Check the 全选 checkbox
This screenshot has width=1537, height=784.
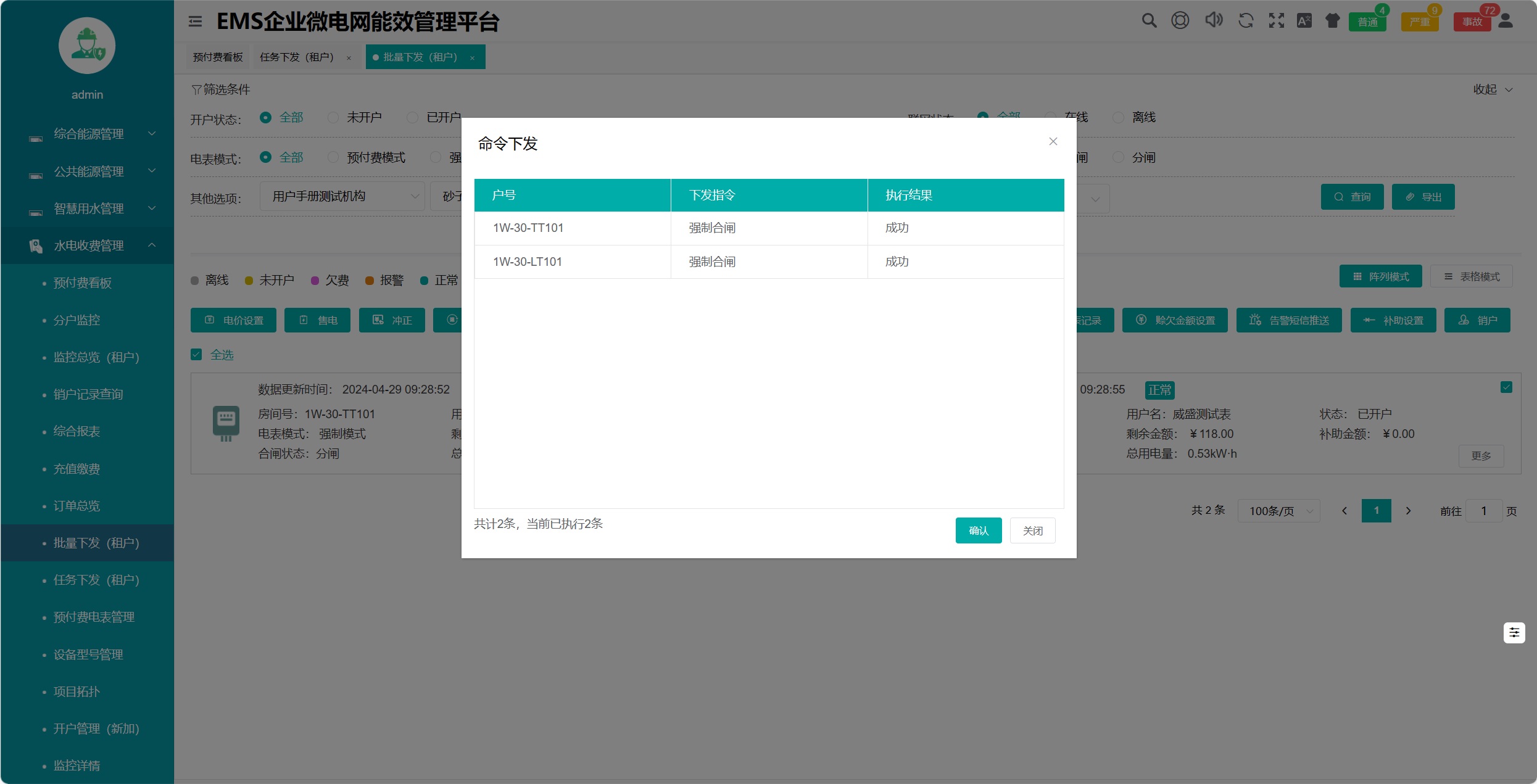coord(196,355)
